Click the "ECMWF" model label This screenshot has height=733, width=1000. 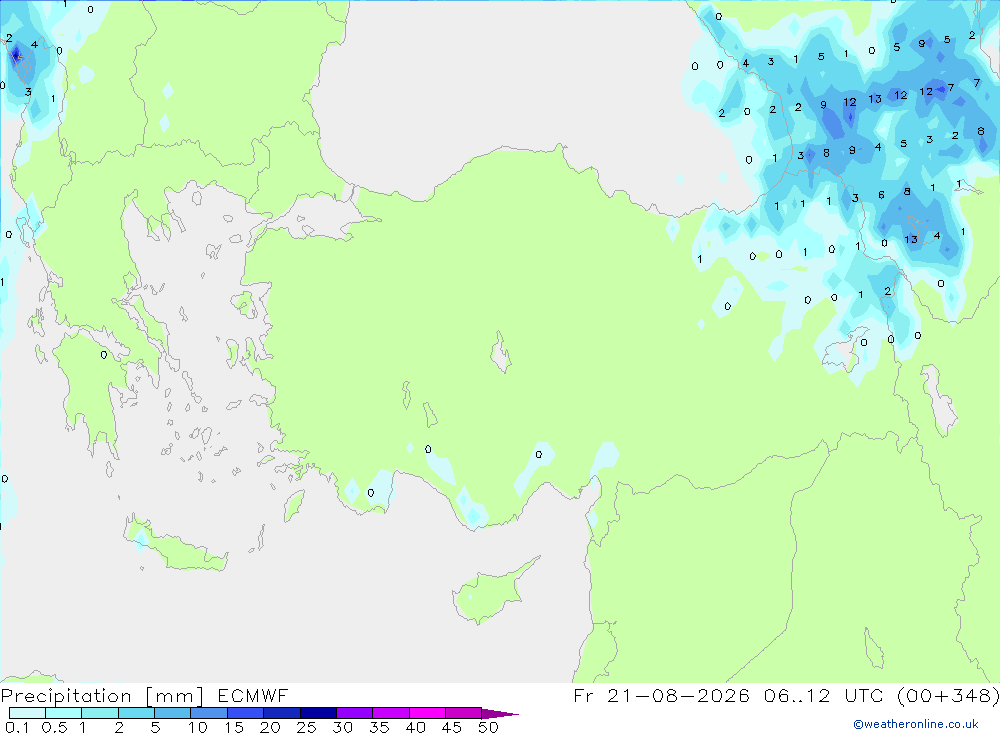pos(253,695)
